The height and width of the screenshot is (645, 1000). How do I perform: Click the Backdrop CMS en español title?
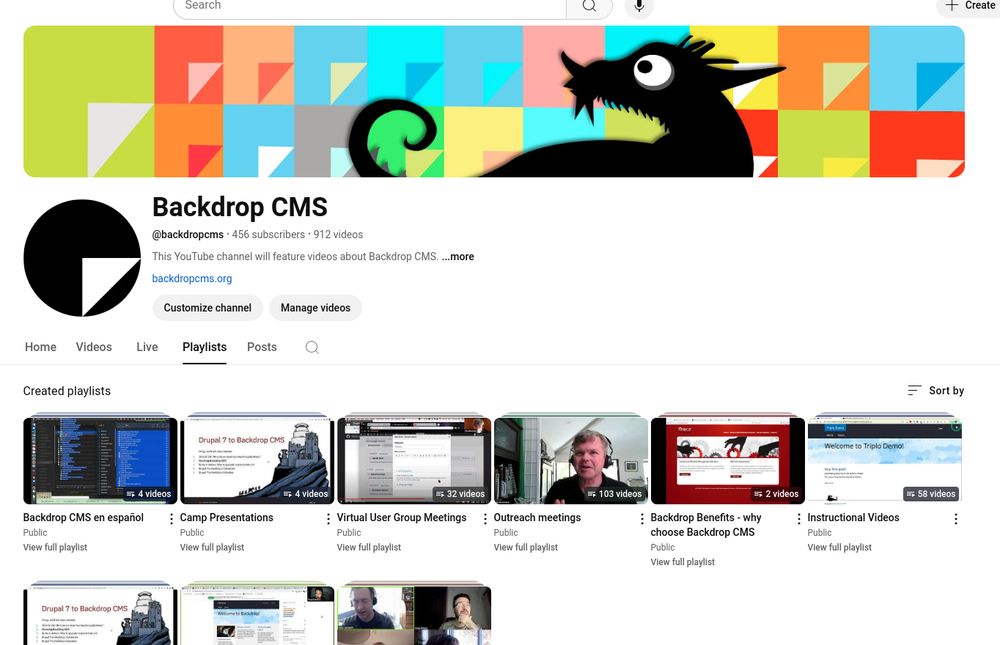[84, 517]
